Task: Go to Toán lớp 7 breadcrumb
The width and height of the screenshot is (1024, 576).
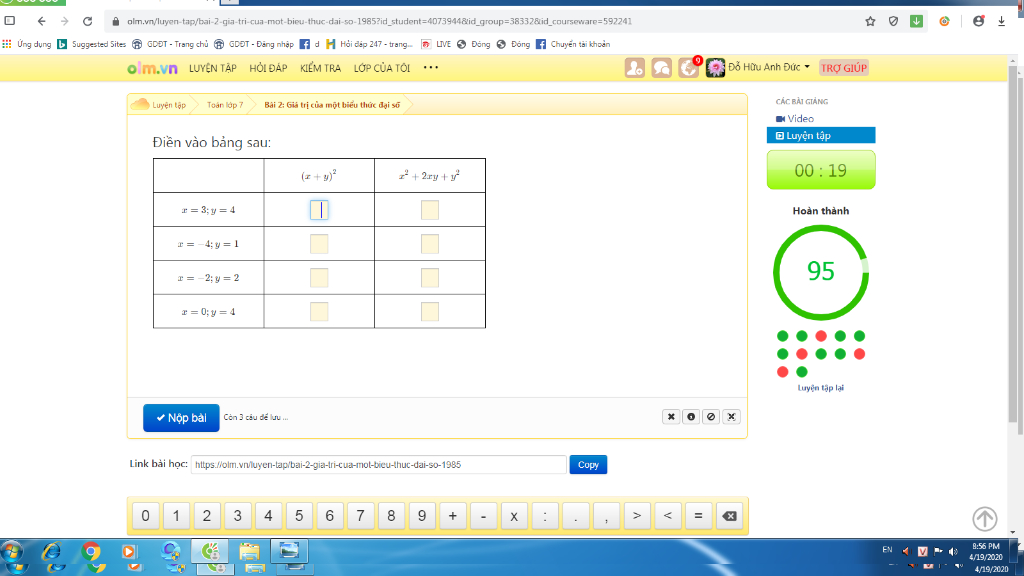Action: pyautogui.click(x=225, y=104)
